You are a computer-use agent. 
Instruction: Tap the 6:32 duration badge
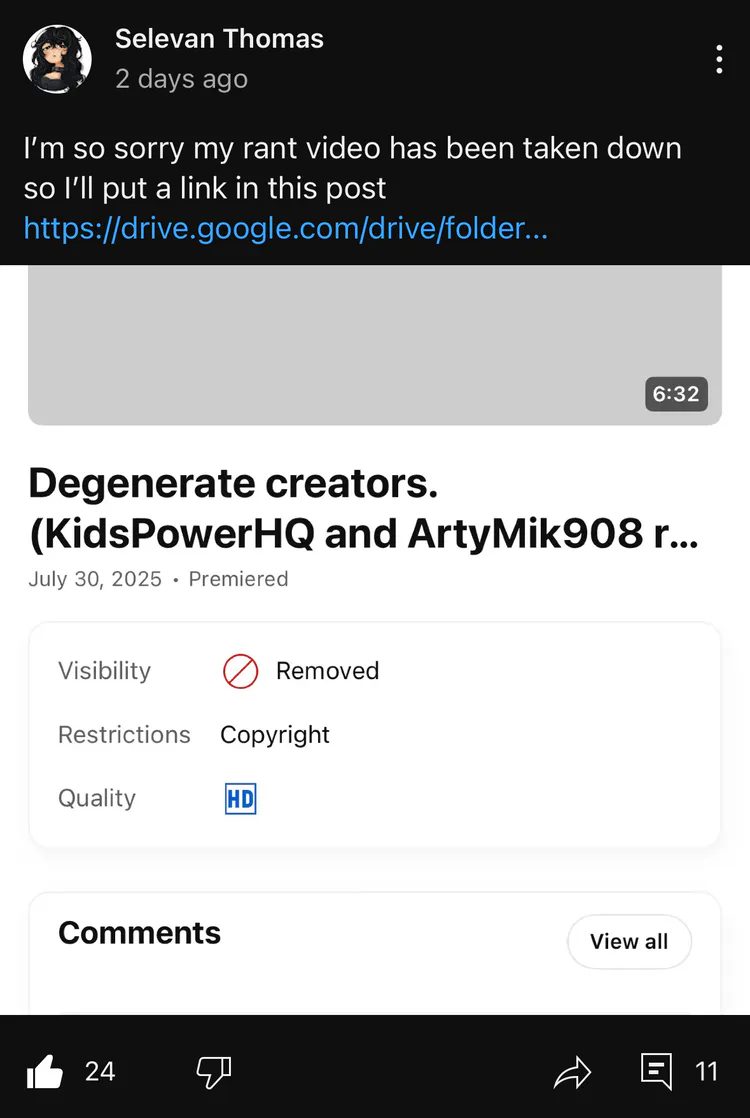(x=675, y=393)
